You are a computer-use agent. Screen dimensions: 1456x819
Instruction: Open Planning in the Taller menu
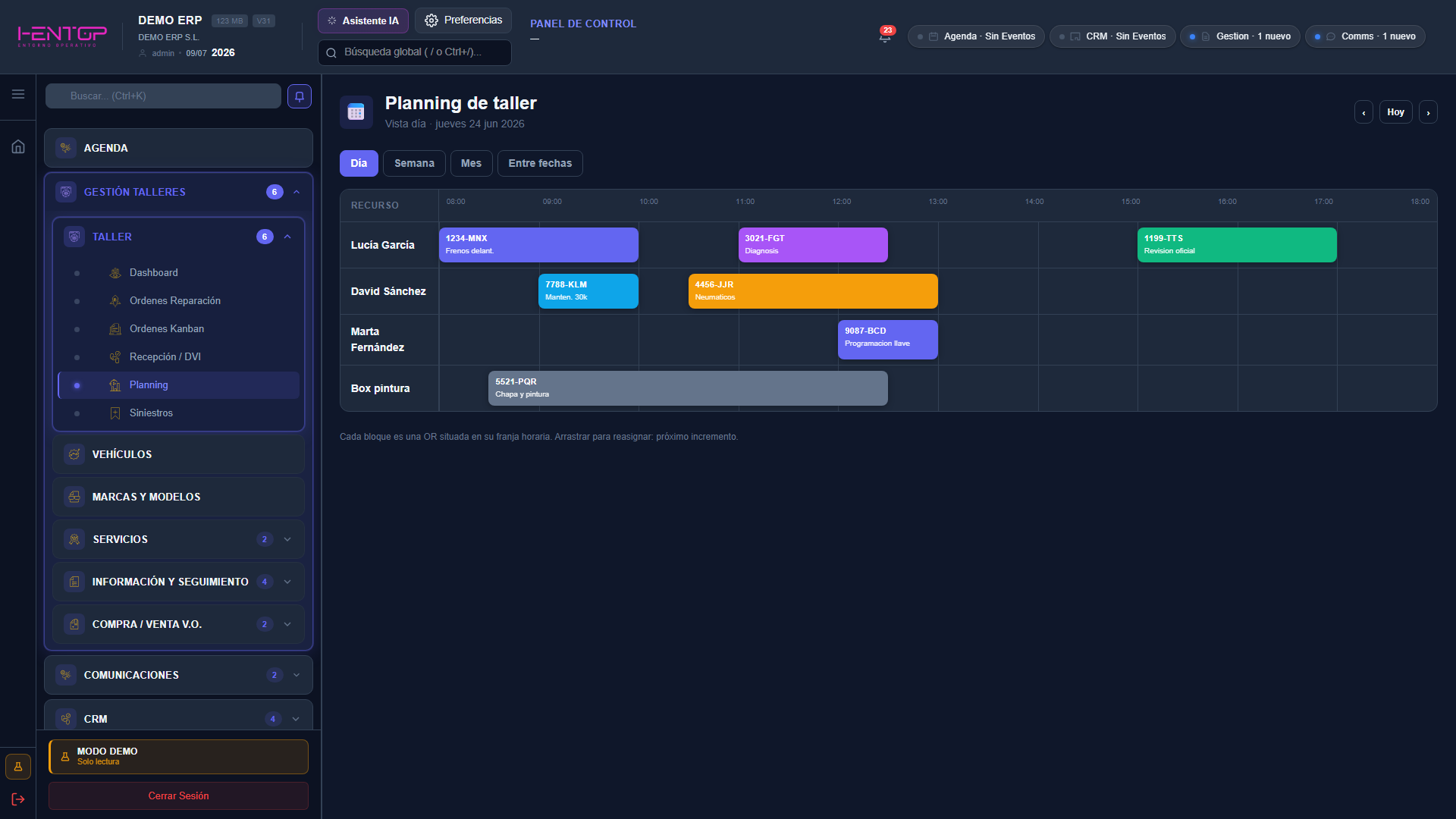click(179, 385)
